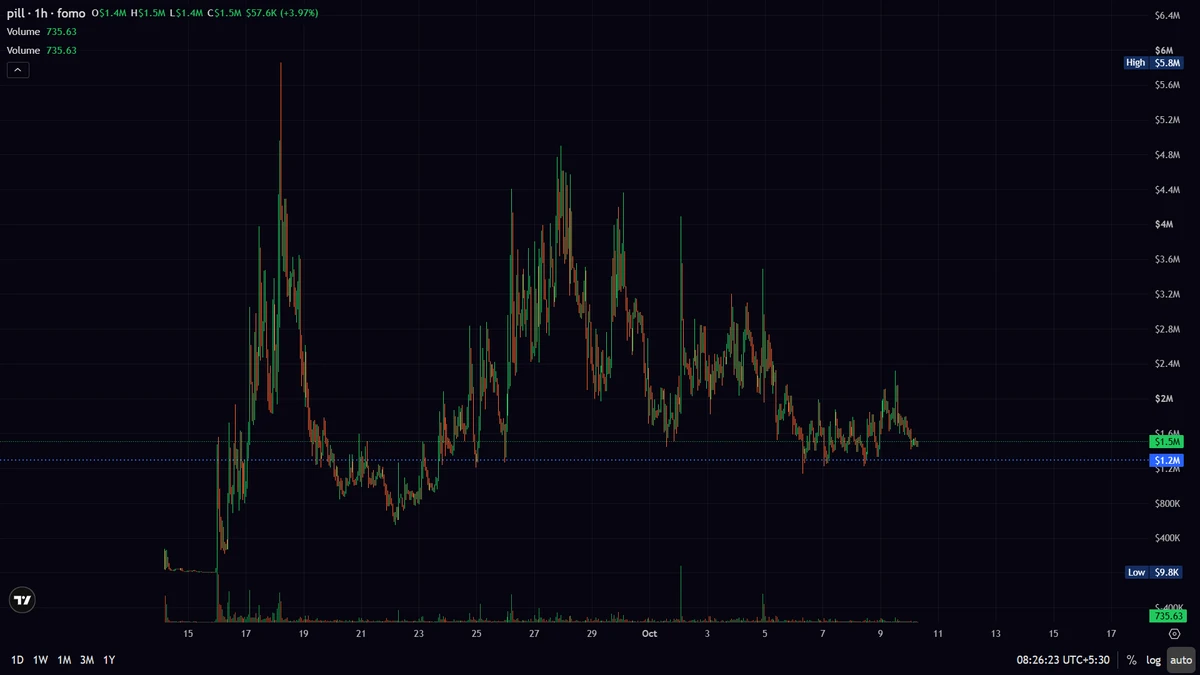Select the 1M time range
This screenshot has height=675, width=1200.
[x=64, y=660]
